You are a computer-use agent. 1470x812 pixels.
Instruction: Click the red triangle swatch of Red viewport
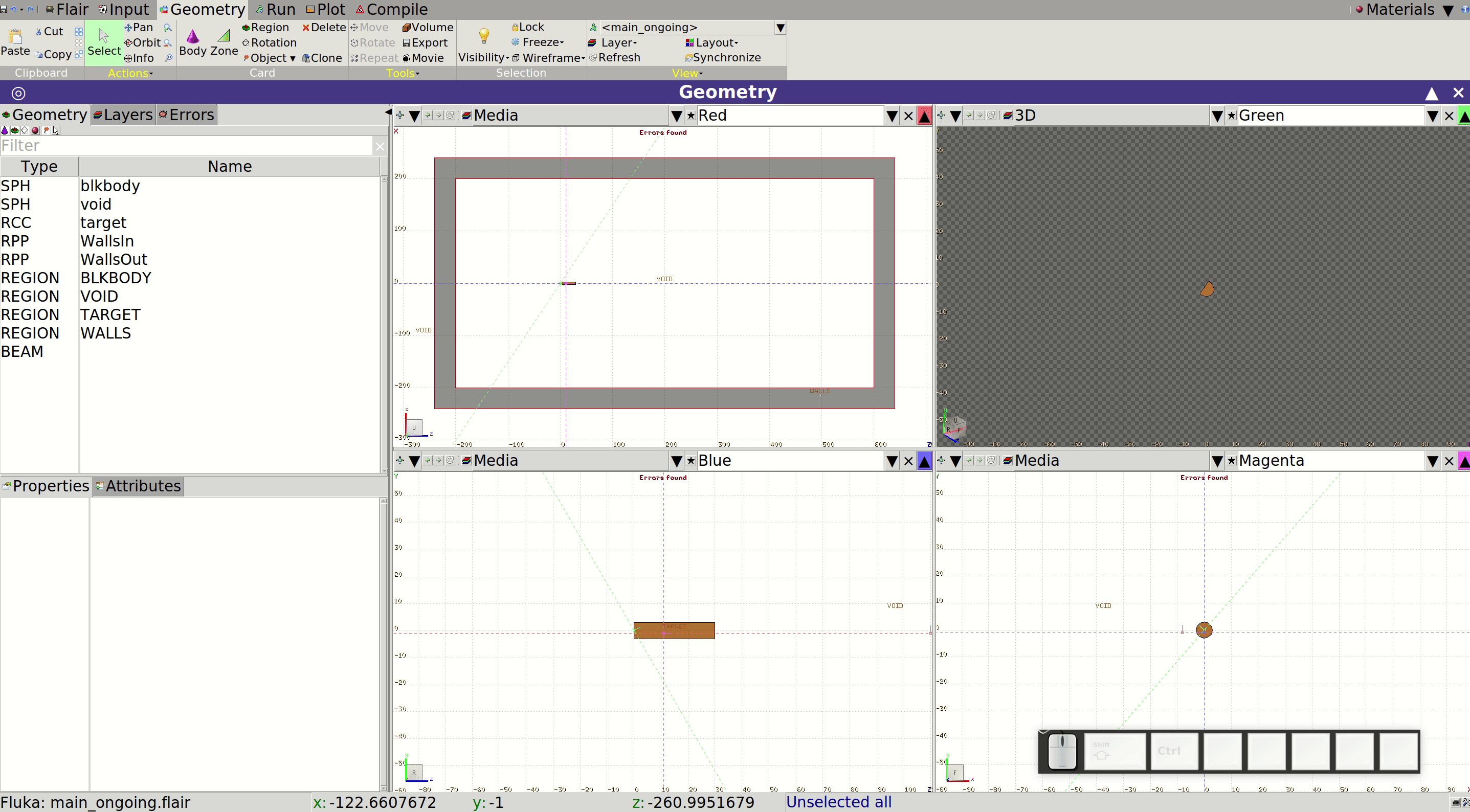pyautogui.click(x=924, y=116)
